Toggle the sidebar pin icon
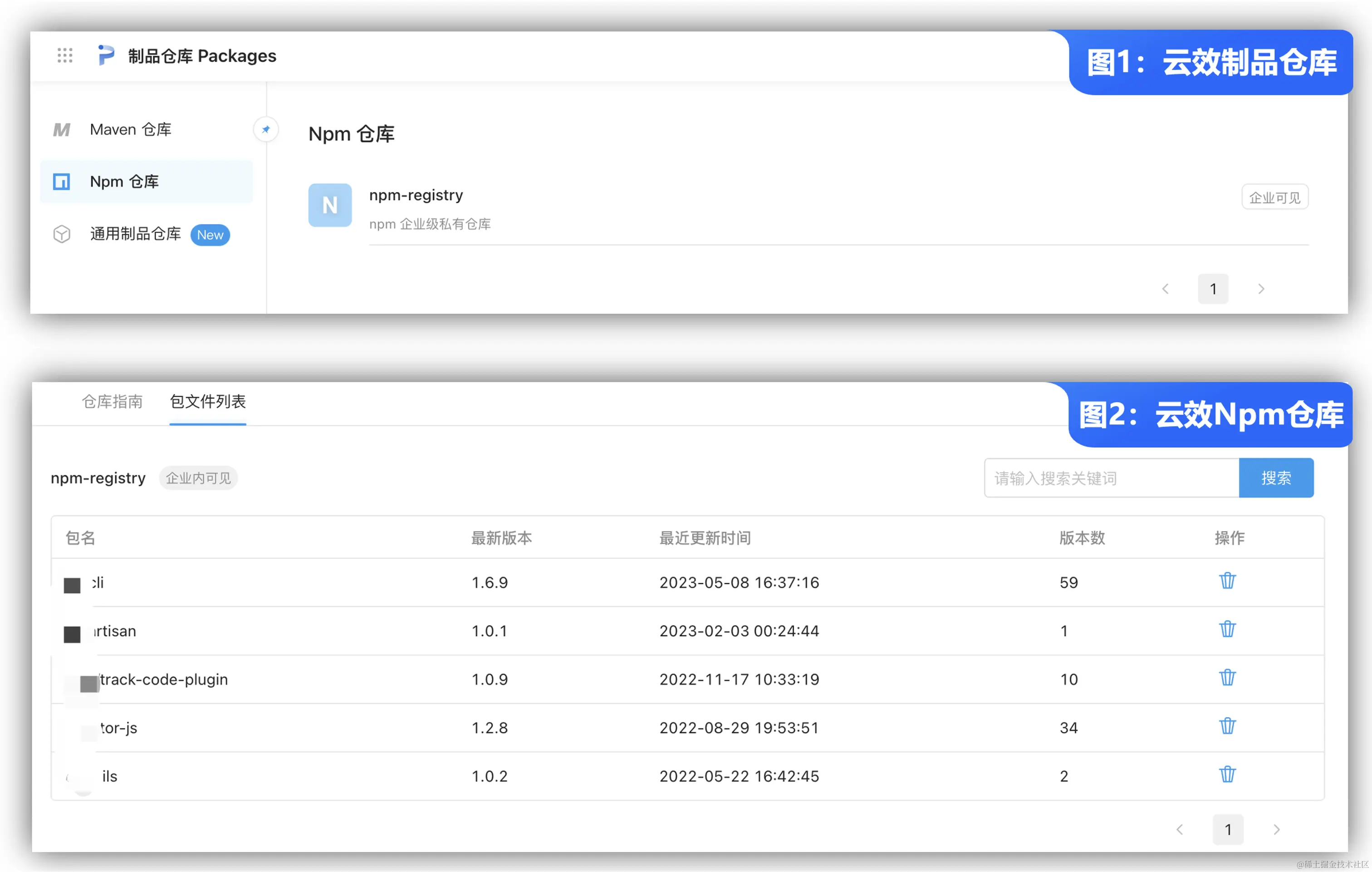The width and height of the screenshot is (1372, 872). pos(265,129)
